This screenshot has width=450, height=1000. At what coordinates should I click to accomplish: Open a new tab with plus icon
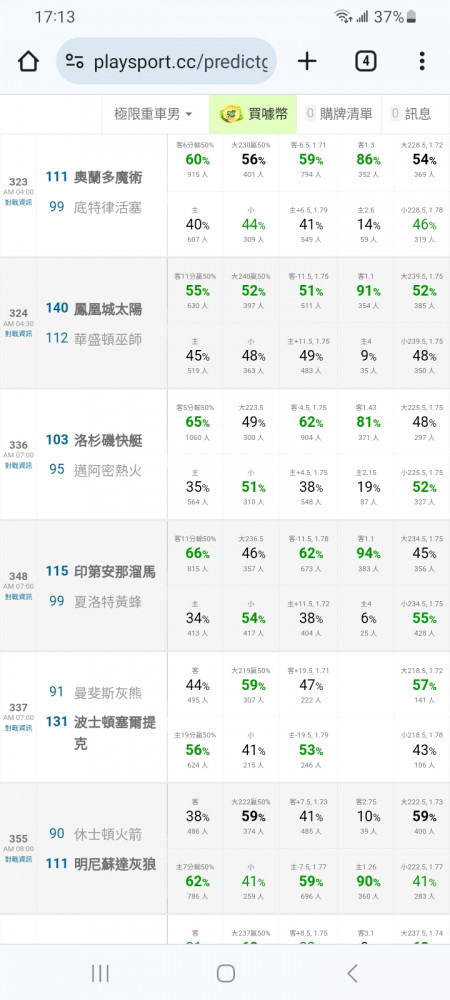pos(307,61)
